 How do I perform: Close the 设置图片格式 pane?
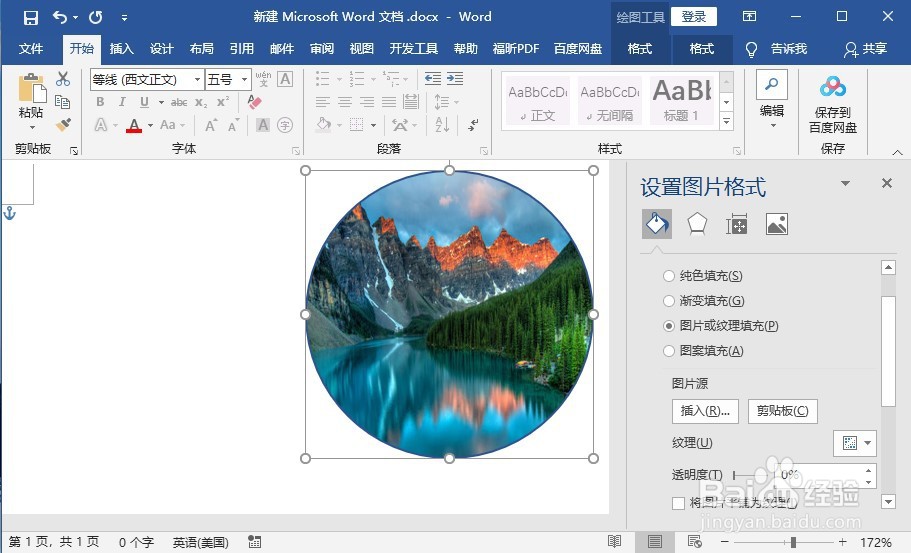(887, 184)
